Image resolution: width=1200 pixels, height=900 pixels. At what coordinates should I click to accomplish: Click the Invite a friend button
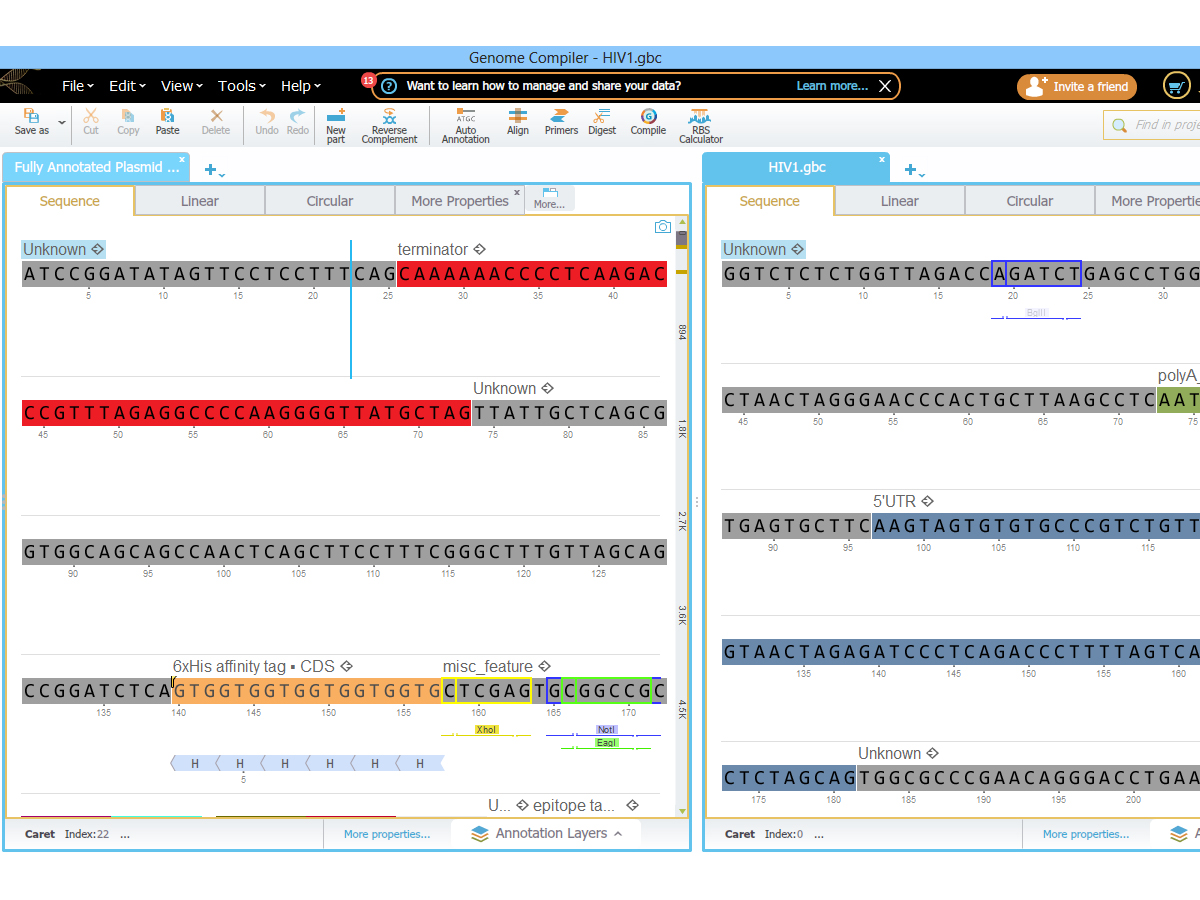pyautogui.click(x=1077, y=87)
